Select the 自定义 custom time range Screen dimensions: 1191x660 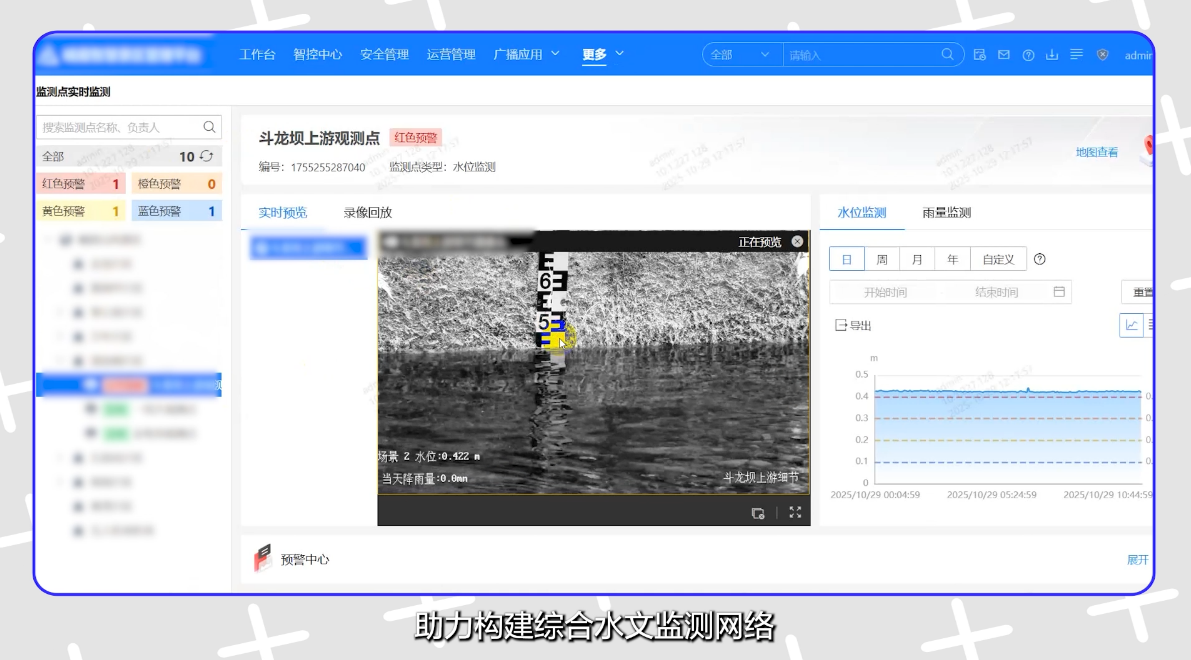point(997,259)
